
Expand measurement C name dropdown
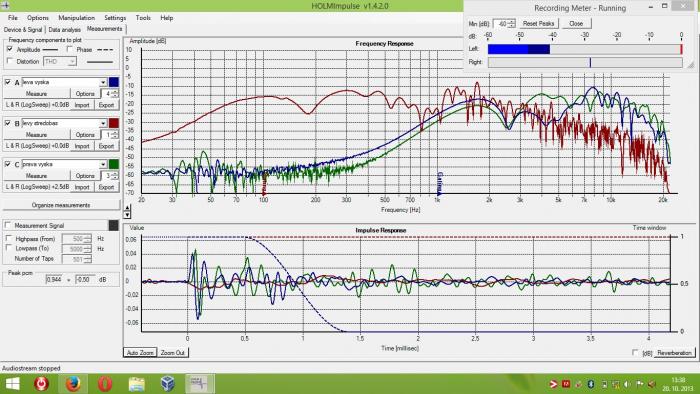coord(103,164)
